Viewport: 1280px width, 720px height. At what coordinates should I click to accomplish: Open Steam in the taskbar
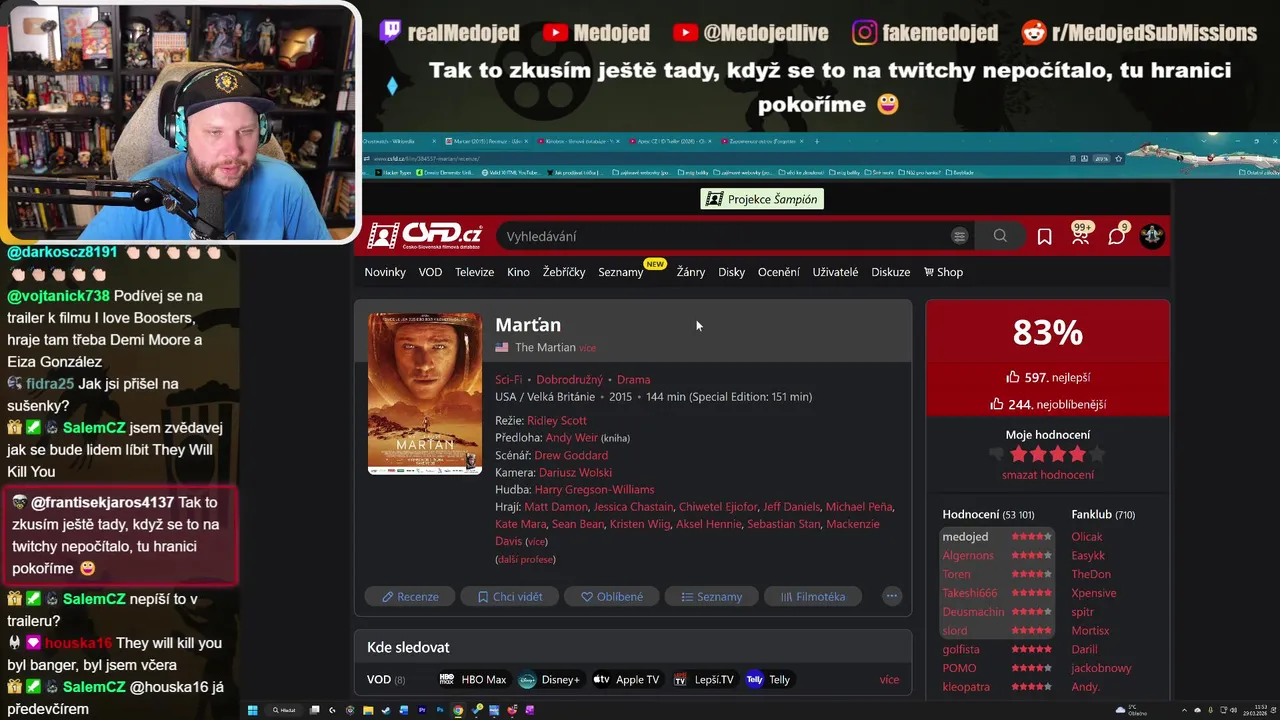coord(386,710)
